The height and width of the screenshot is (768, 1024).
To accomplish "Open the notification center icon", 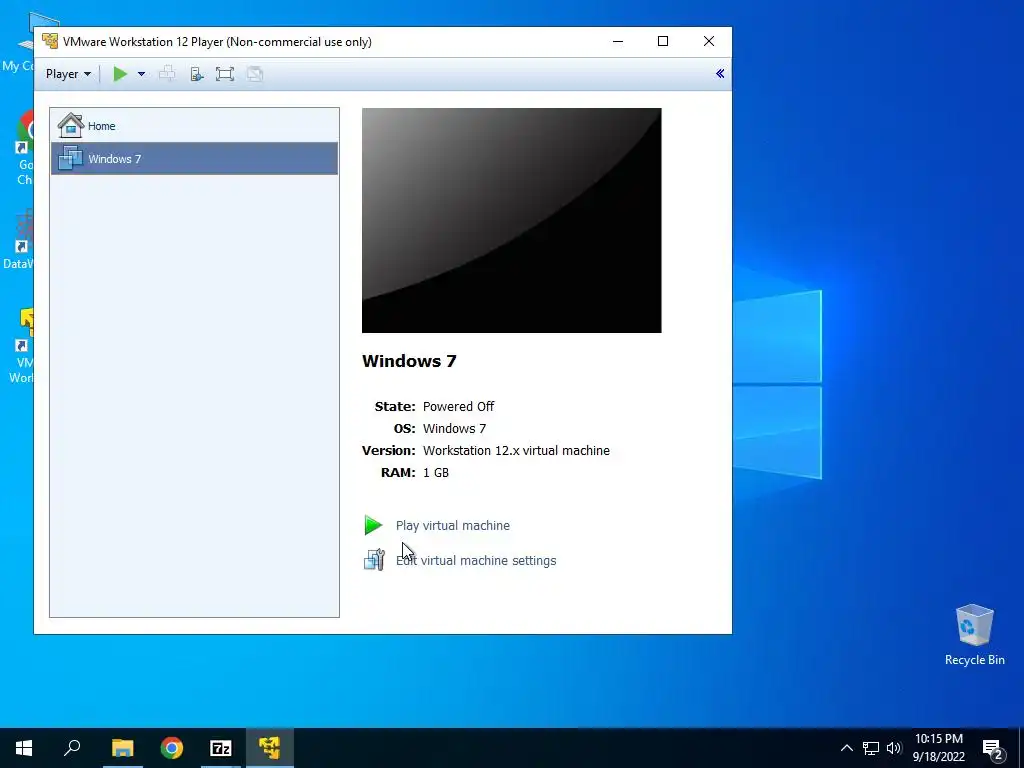I will (x=993, y=748).
